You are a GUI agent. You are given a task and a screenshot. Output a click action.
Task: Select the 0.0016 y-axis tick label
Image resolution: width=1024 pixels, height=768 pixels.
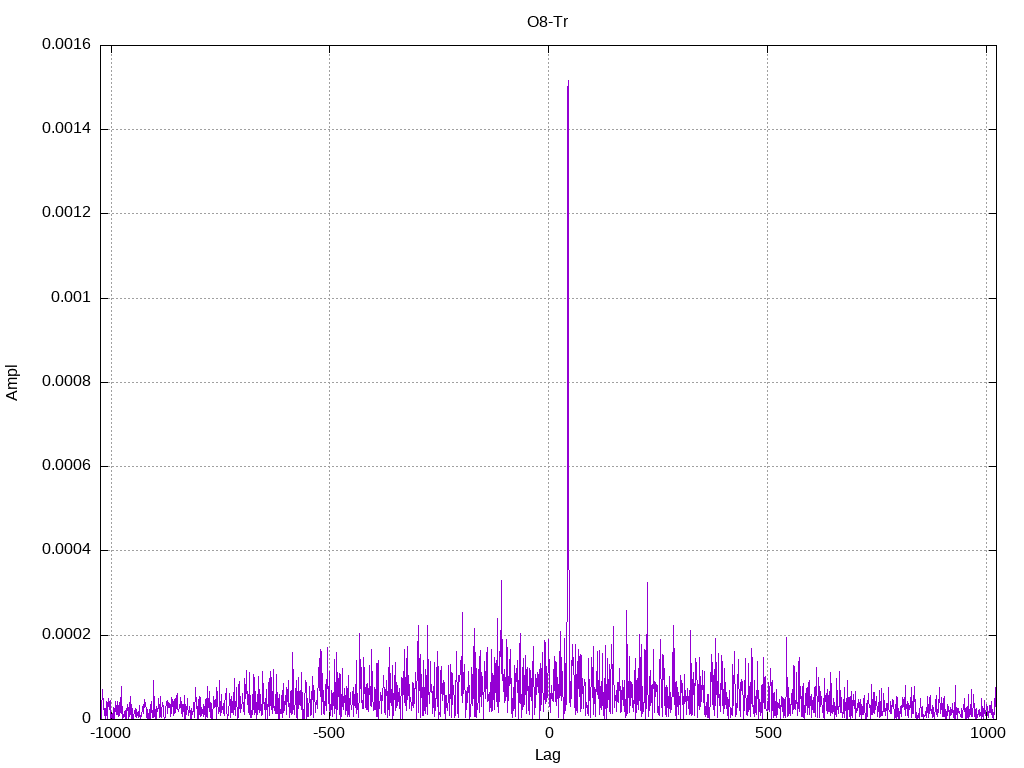point(66,45)
